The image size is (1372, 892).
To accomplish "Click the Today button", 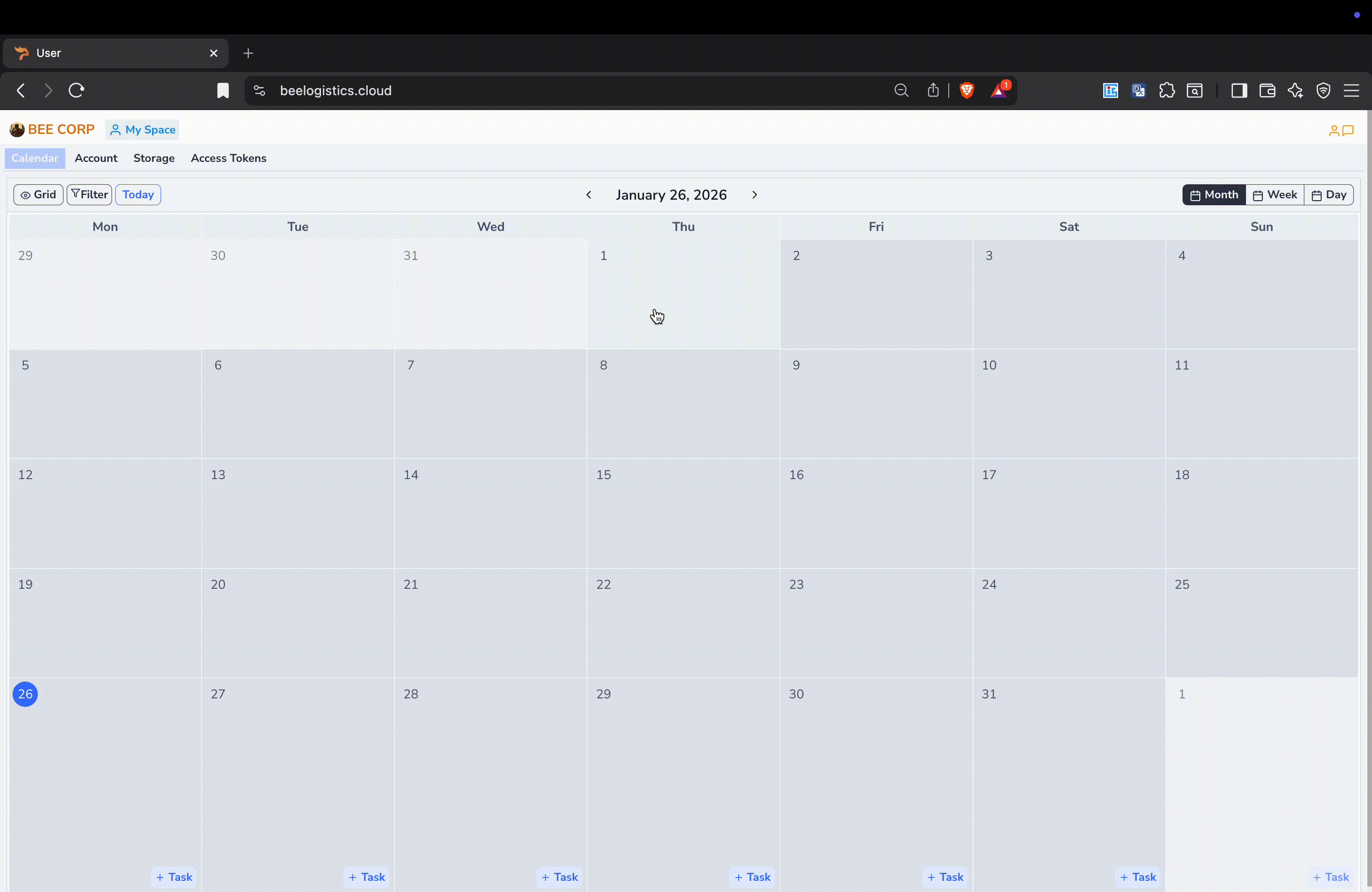I will point(138,195).
